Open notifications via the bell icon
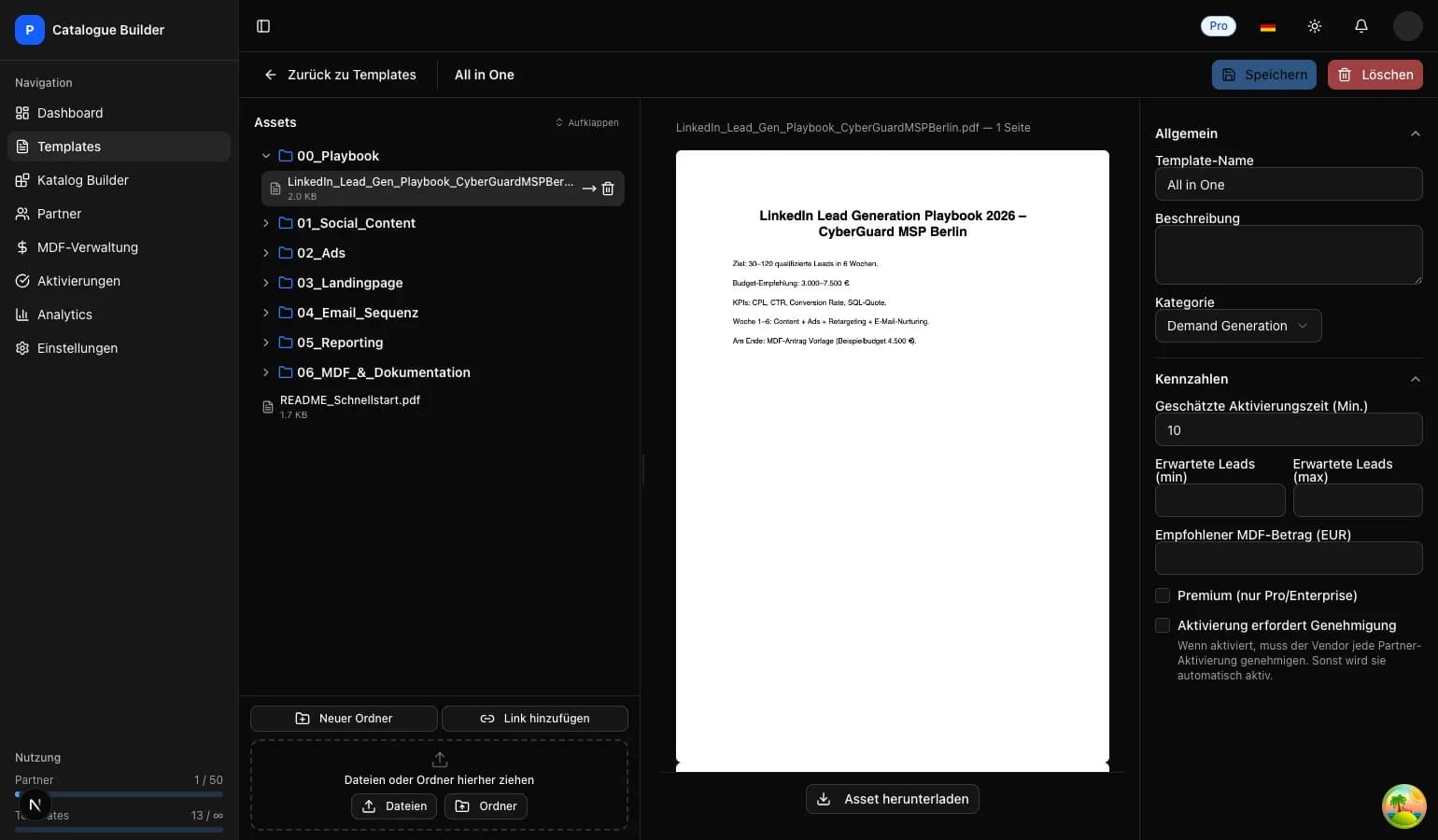The image size is (1438, 840). 1360,25
